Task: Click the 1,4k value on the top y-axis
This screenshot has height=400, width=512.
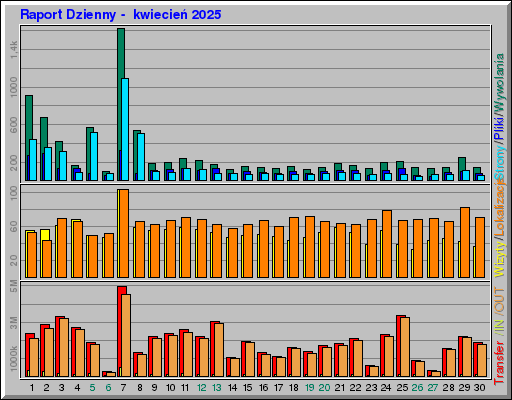Action: [13, 50]
